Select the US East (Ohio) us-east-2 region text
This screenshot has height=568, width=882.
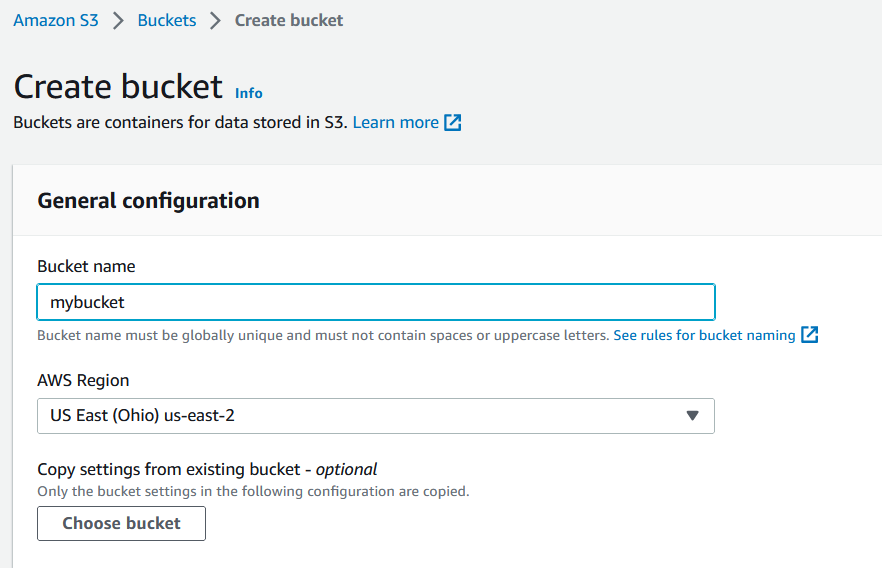click(142, 416)
